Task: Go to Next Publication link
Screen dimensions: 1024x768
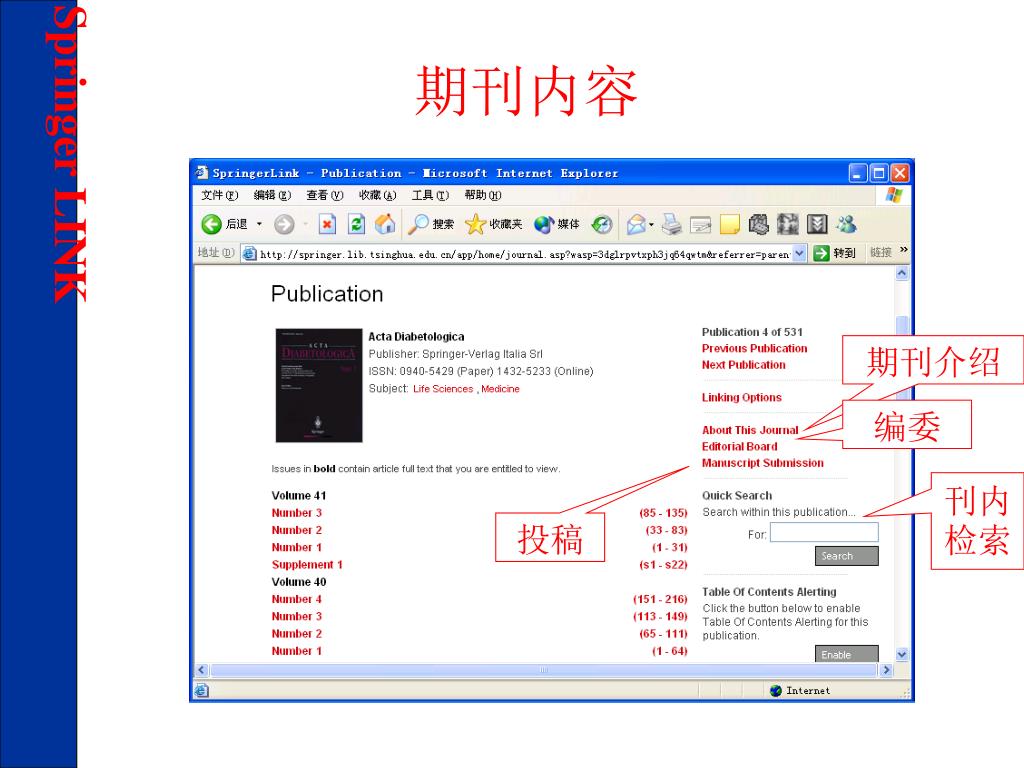Action: point(743,365)
